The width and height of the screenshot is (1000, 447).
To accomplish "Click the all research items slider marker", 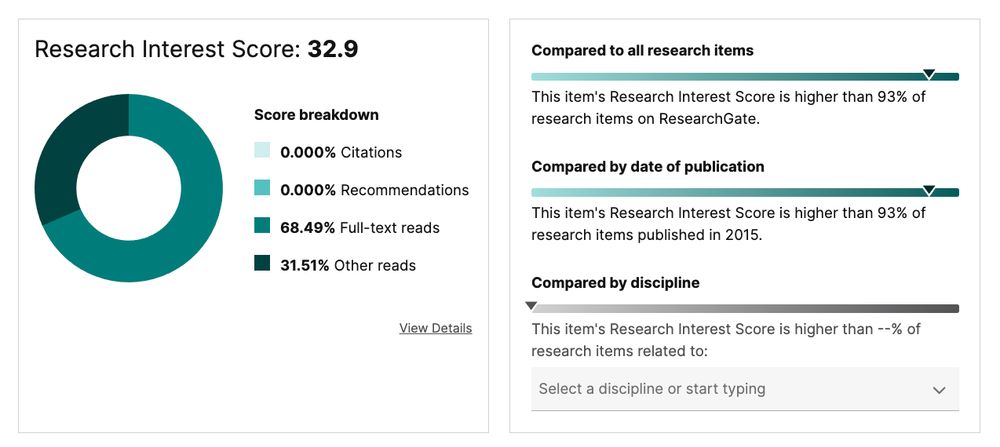I will click(929, 74).
